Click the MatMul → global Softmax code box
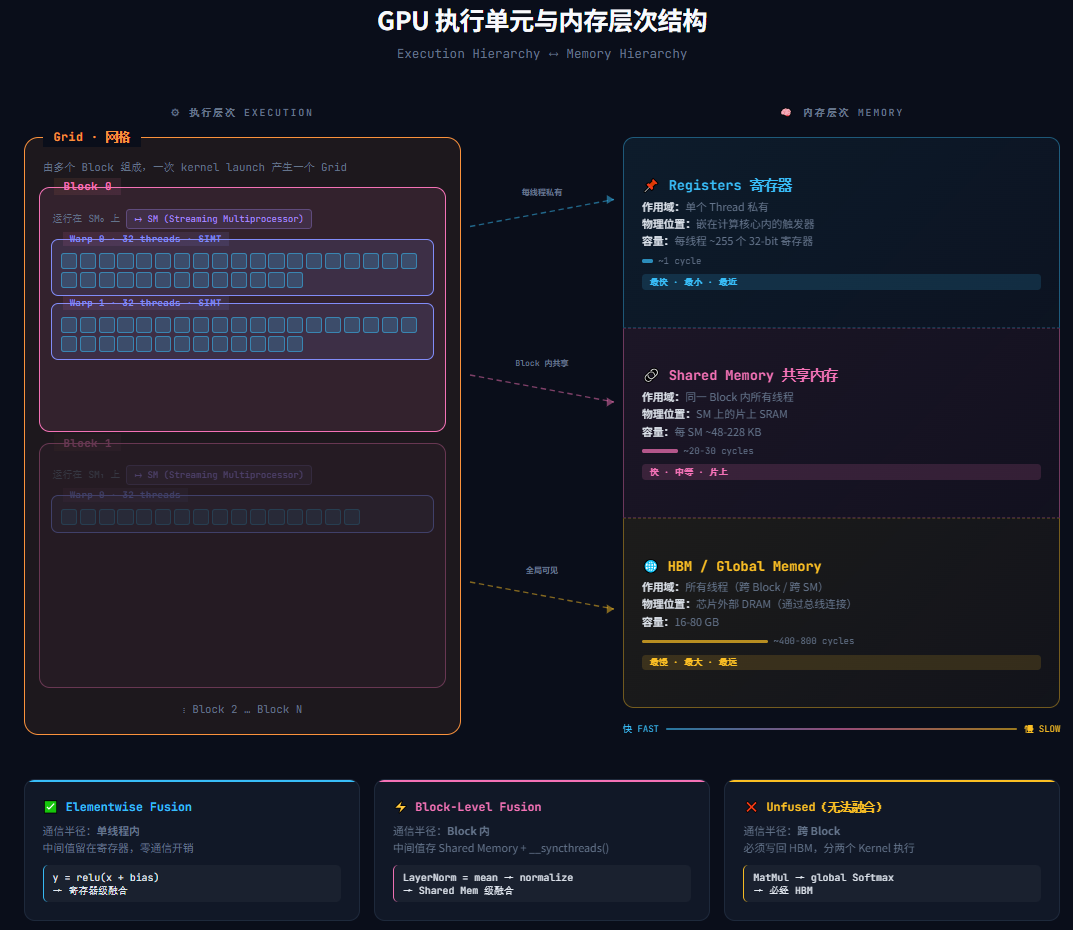This screenshot has width=1073, height=930. coord(892,883)
